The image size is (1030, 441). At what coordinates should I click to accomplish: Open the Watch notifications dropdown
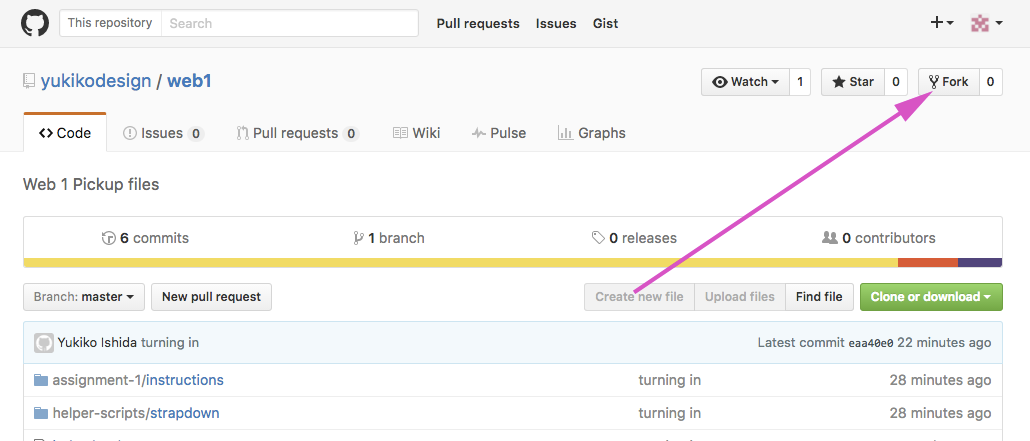pos(745,82)
